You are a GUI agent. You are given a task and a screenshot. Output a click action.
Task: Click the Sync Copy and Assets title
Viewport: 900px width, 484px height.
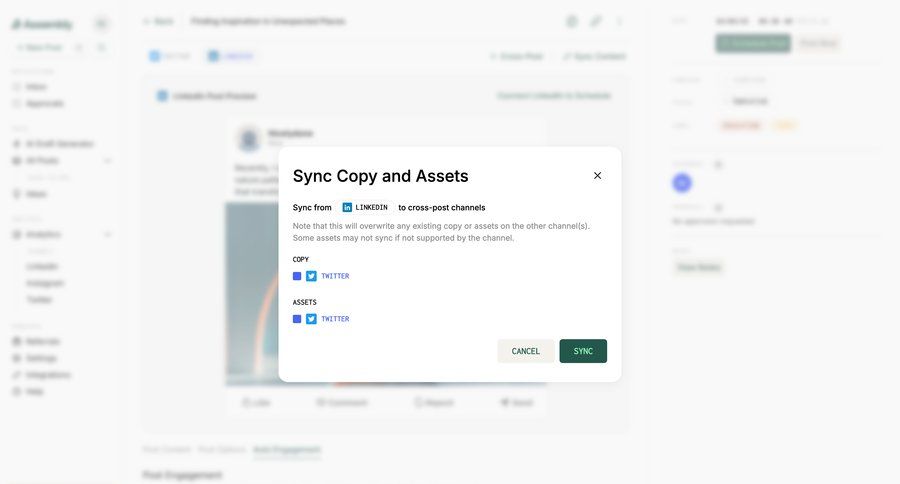click(x=381, y=176)
